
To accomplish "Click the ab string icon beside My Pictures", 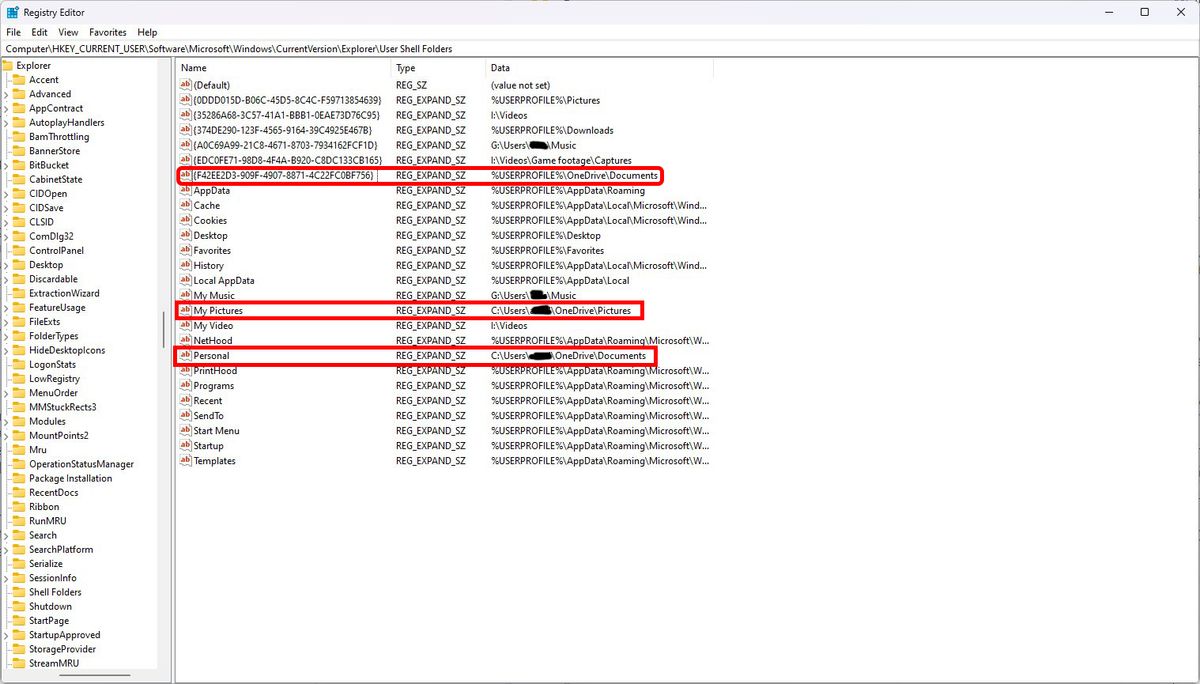I will point(186,310).
